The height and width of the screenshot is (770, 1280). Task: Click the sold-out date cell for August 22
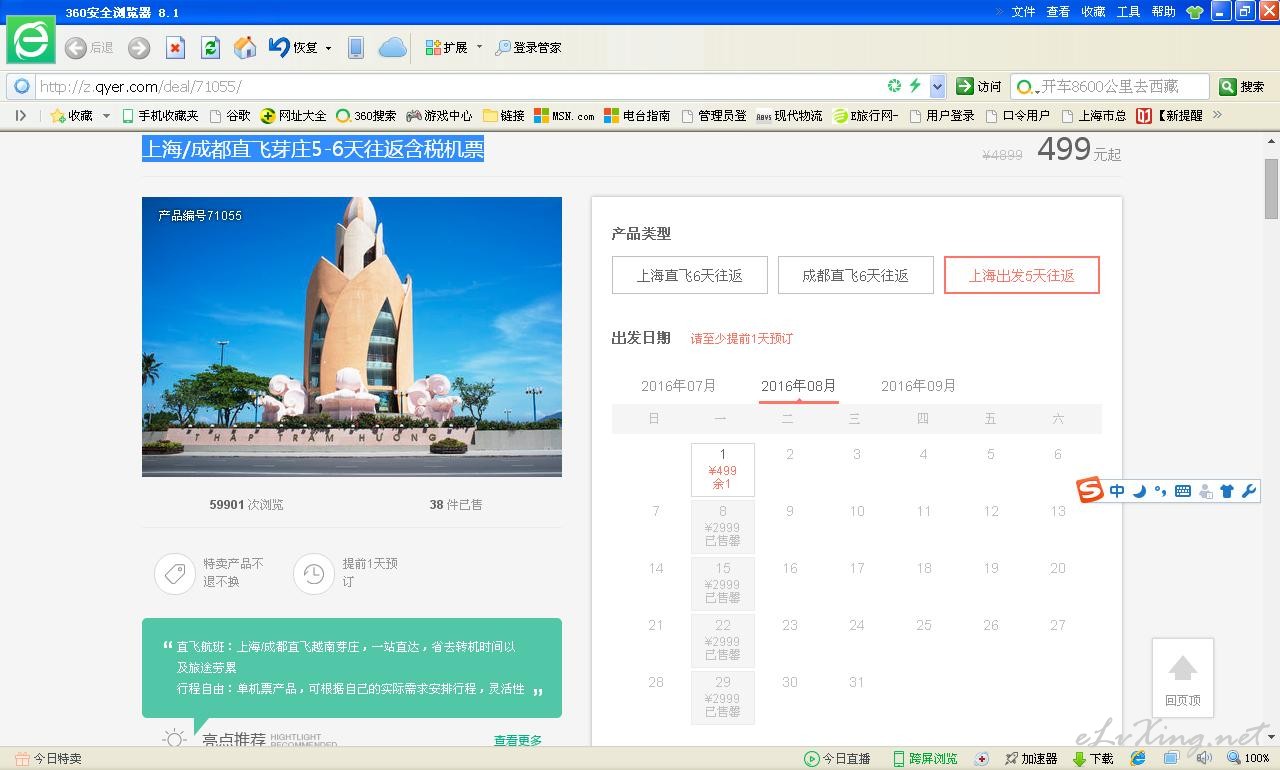[x=723, y=641]
